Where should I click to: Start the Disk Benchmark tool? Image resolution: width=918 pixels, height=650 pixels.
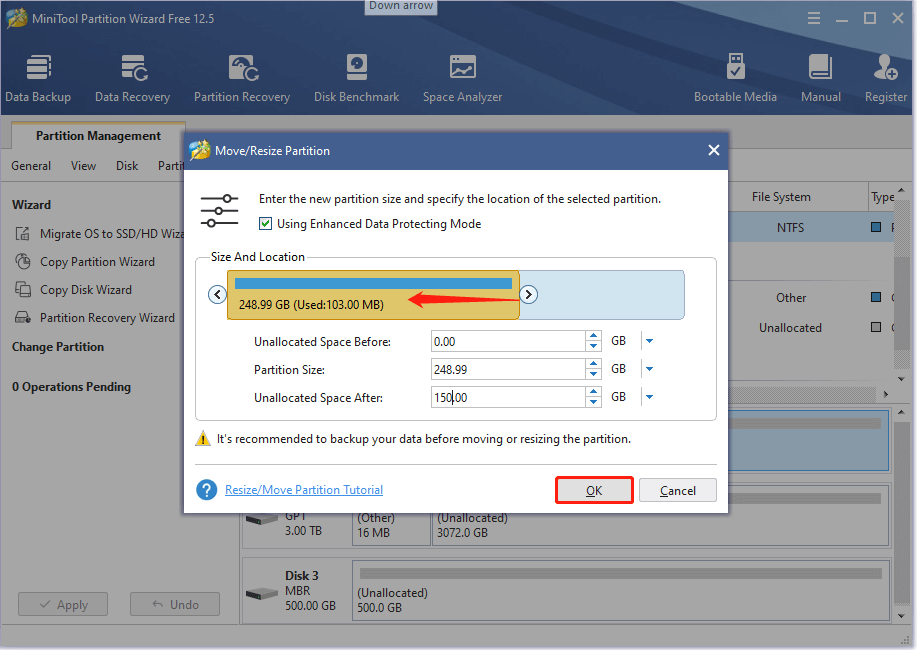(357, 78)
